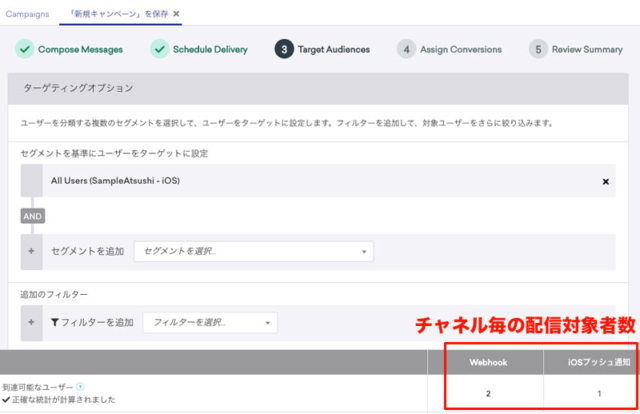Click the Webhook column header

pos(488,364)
